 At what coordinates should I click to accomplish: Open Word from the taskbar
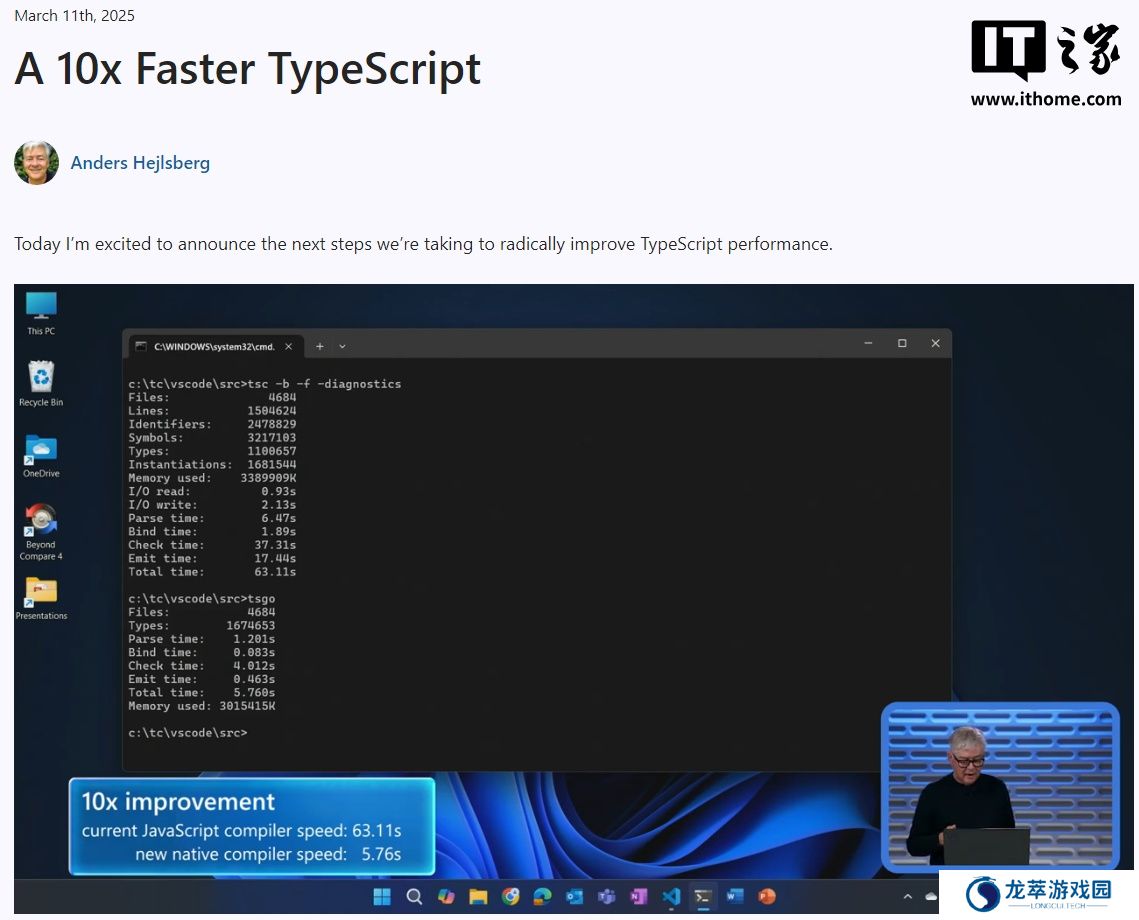coord(735,896)
